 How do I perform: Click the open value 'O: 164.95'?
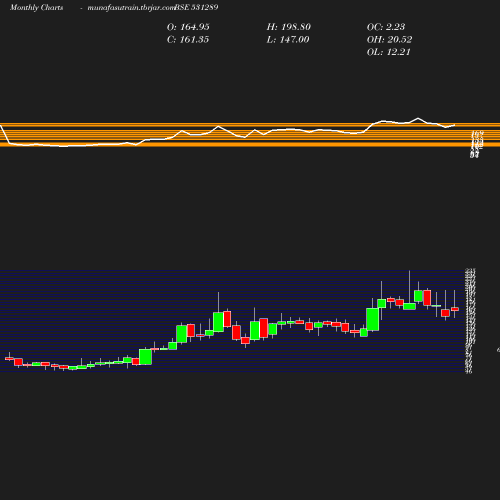click(188, 27)
